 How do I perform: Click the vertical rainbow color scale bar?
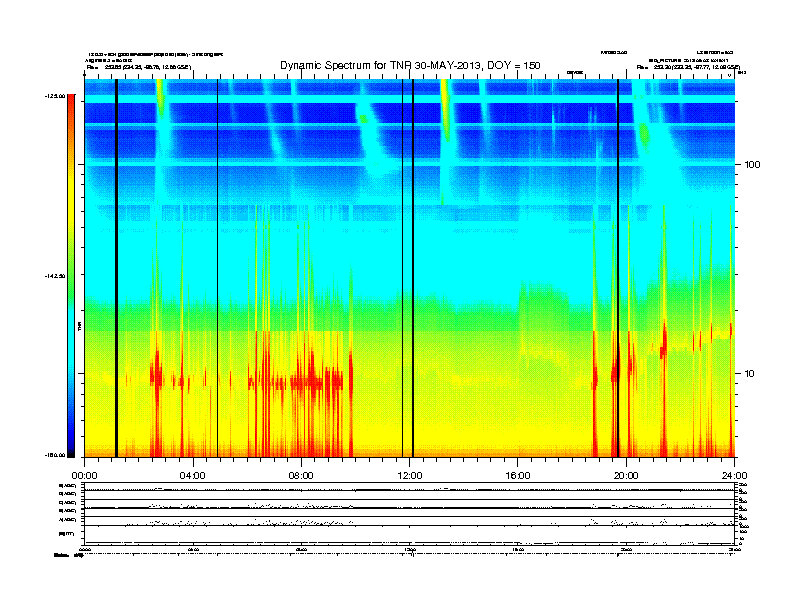(x=71, y=276)
